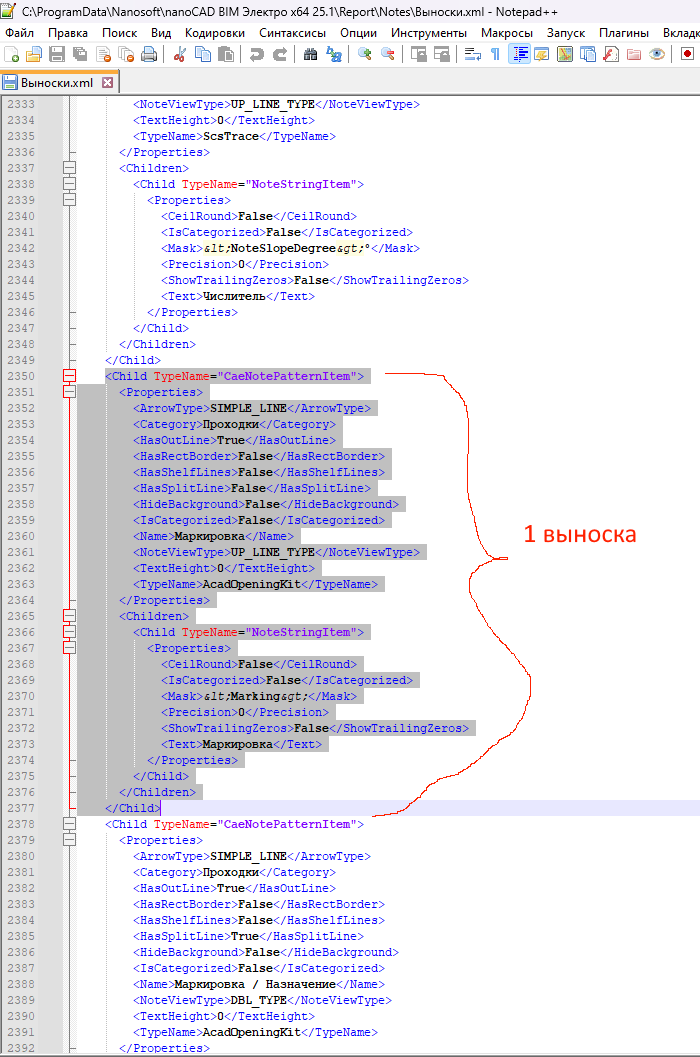Click the Undo arrow icon
Viewport: 700px width, 1057px height.
point(257,54)
